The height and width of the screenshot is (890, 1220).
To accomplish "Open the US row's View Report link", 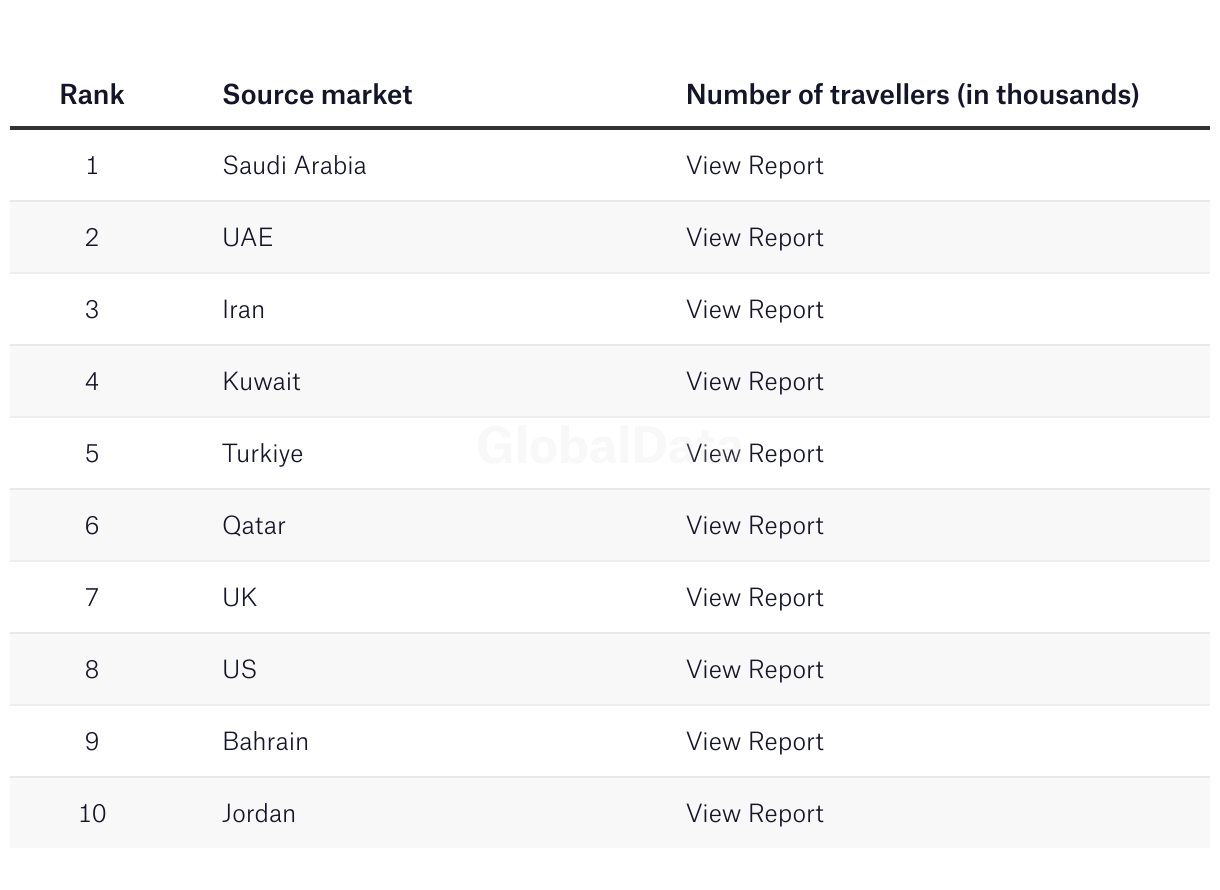I will click(754, 670).
